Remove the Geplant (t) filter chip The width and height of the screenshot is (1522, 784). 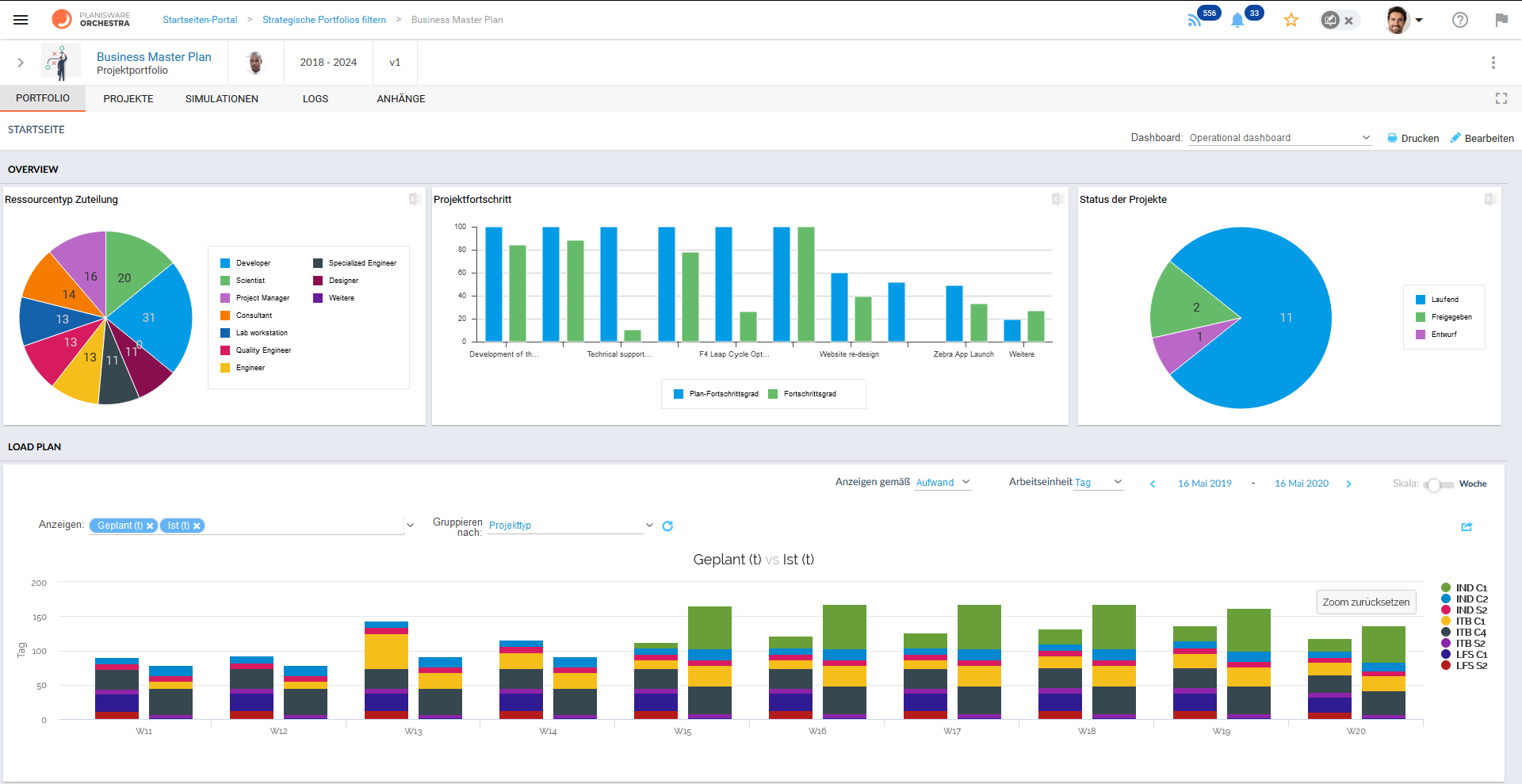click(149, 525)
